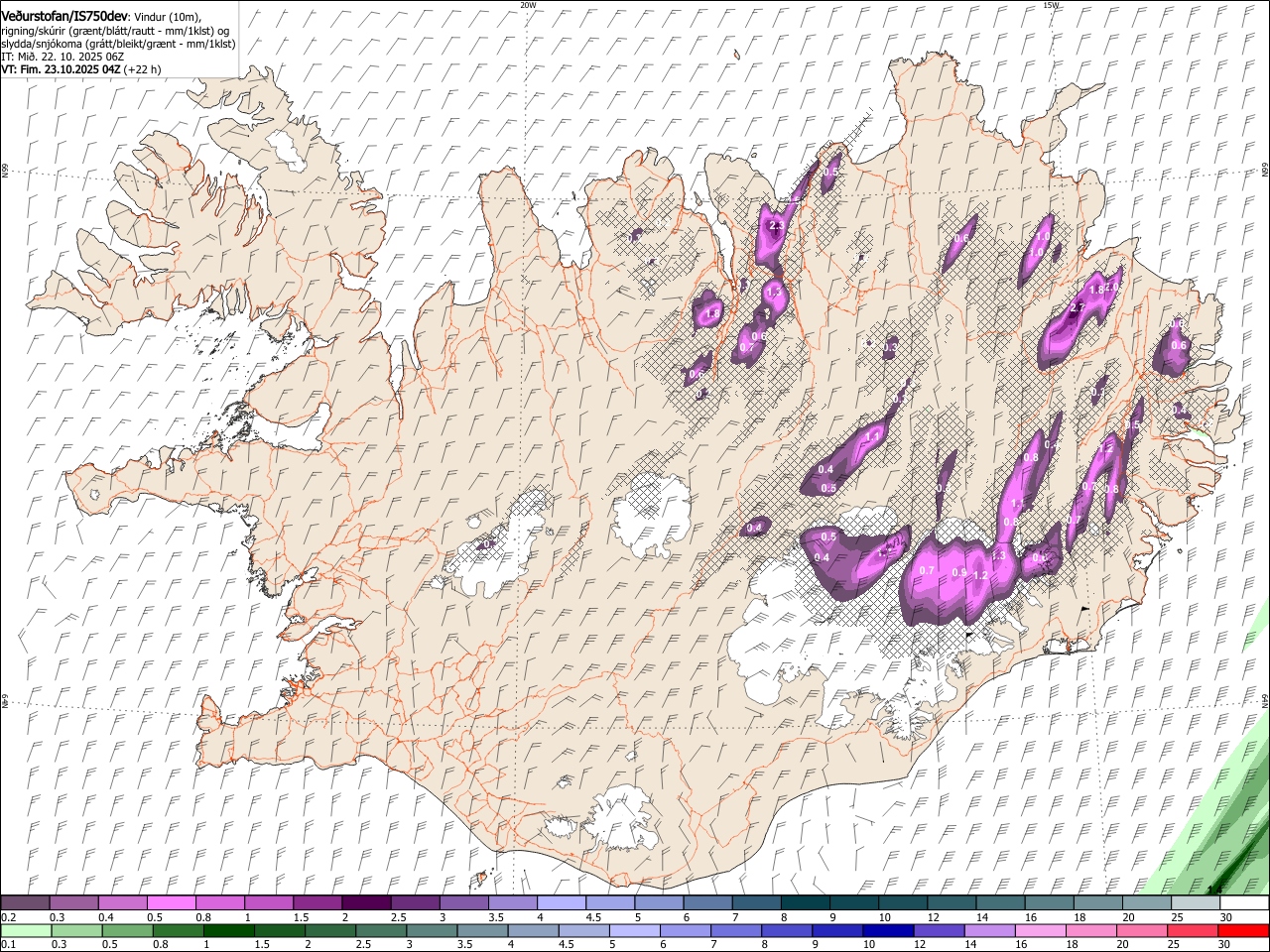1270x952 pixels.
Task: Click the '(+22 h)' forecast offset text
Action: click(x=143, y=69)
